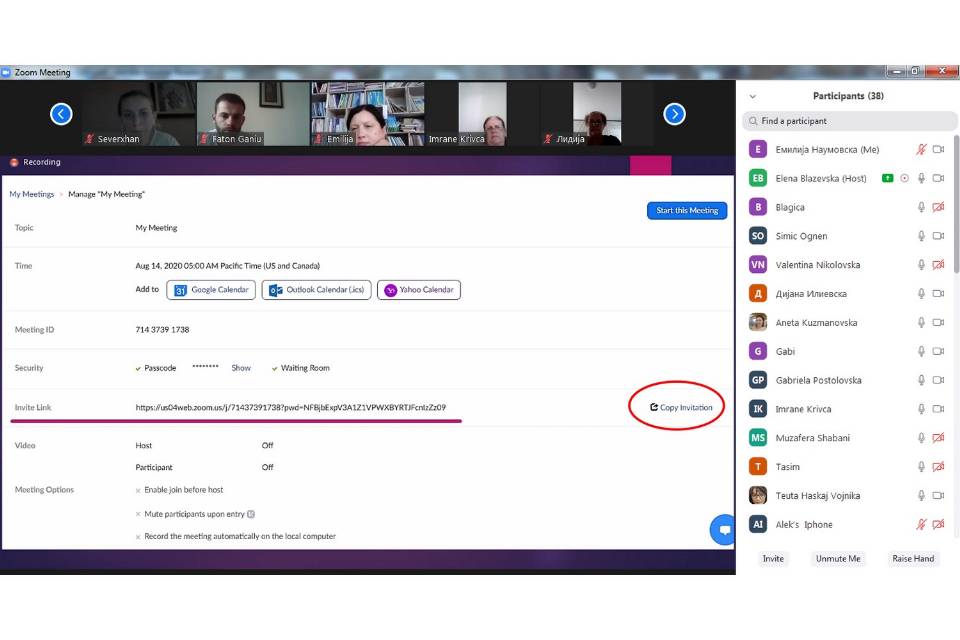Viewport: 960px width, 640px height.
Task: Click disabled camera icon for Blagica
Action: tap(938, 207)
